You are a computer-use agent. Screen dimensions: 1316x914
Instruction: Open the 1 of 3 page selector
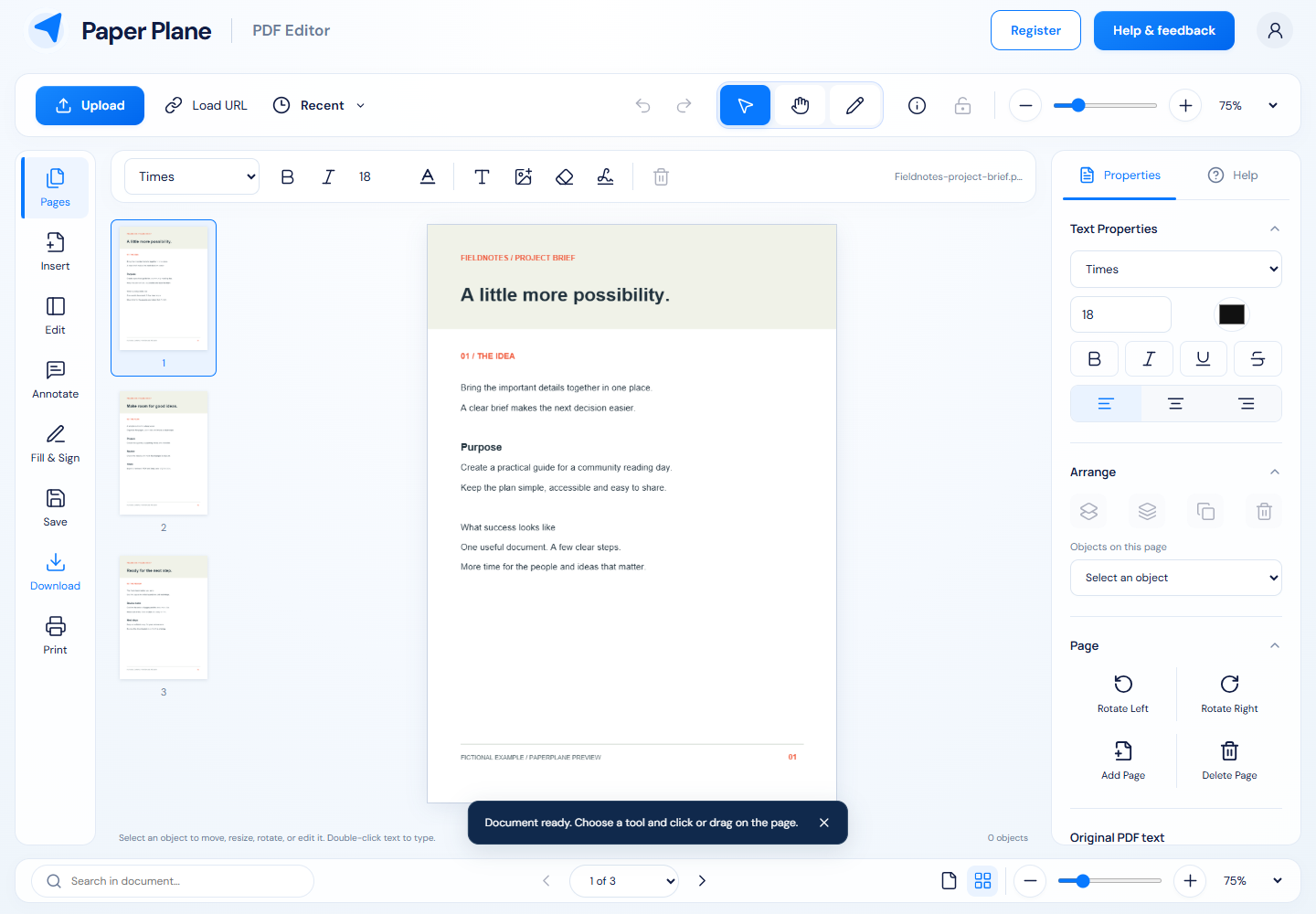624,881
